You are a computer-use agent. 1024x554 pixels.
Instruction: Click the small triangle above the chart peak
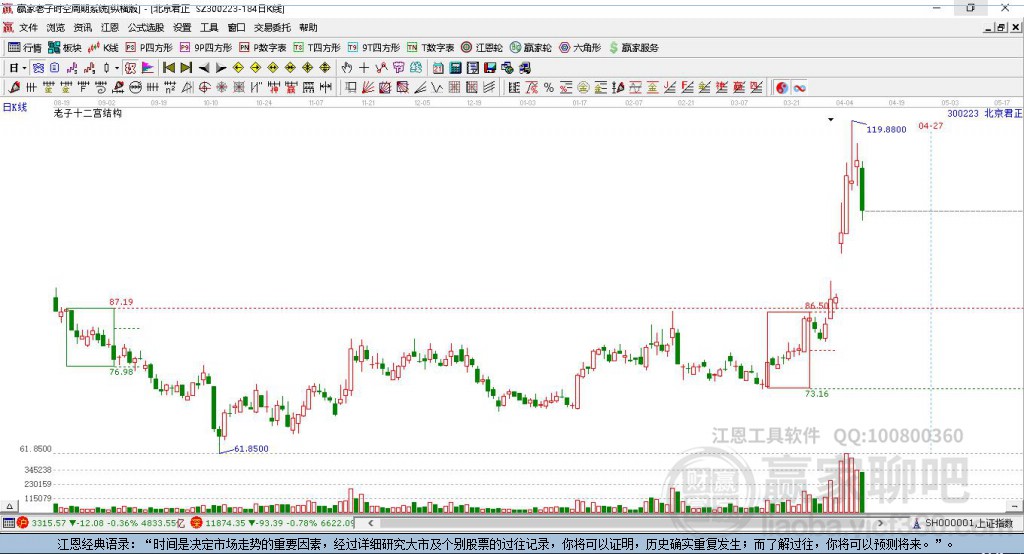[830, 120]
